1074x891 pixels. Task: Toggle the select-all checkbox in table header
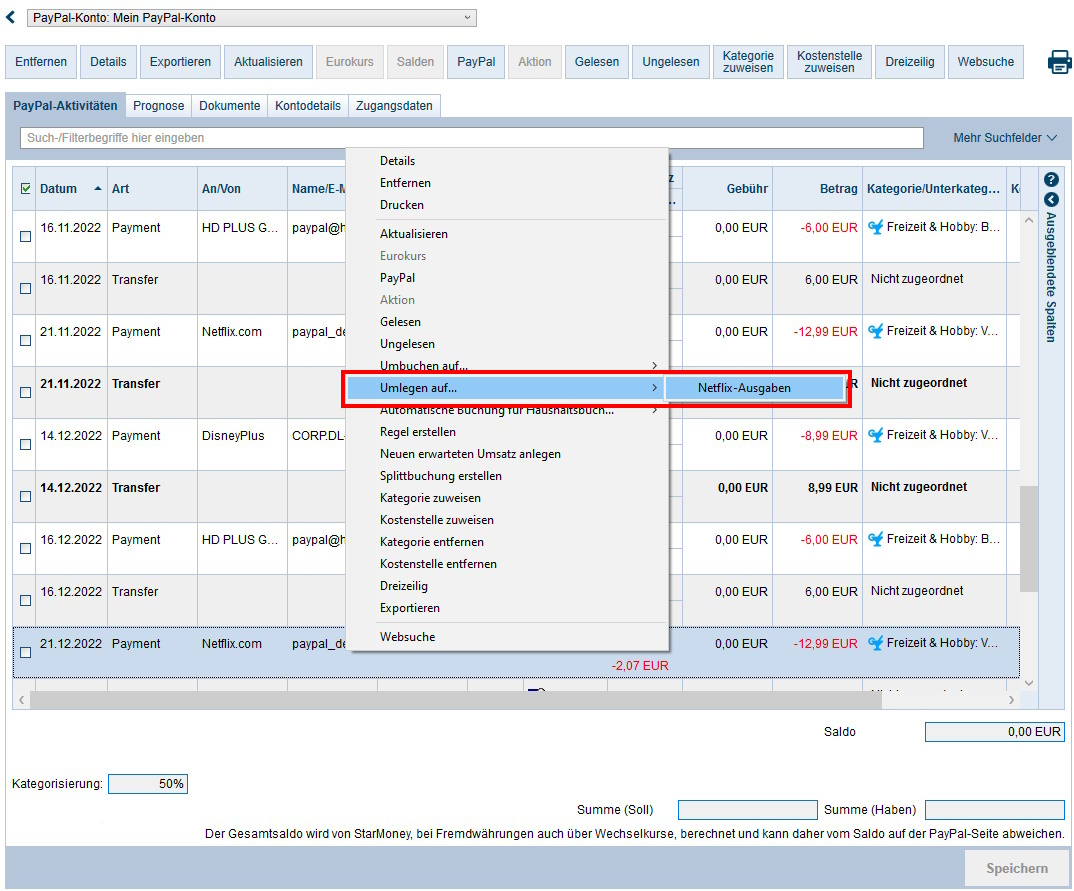pos(26,189)
